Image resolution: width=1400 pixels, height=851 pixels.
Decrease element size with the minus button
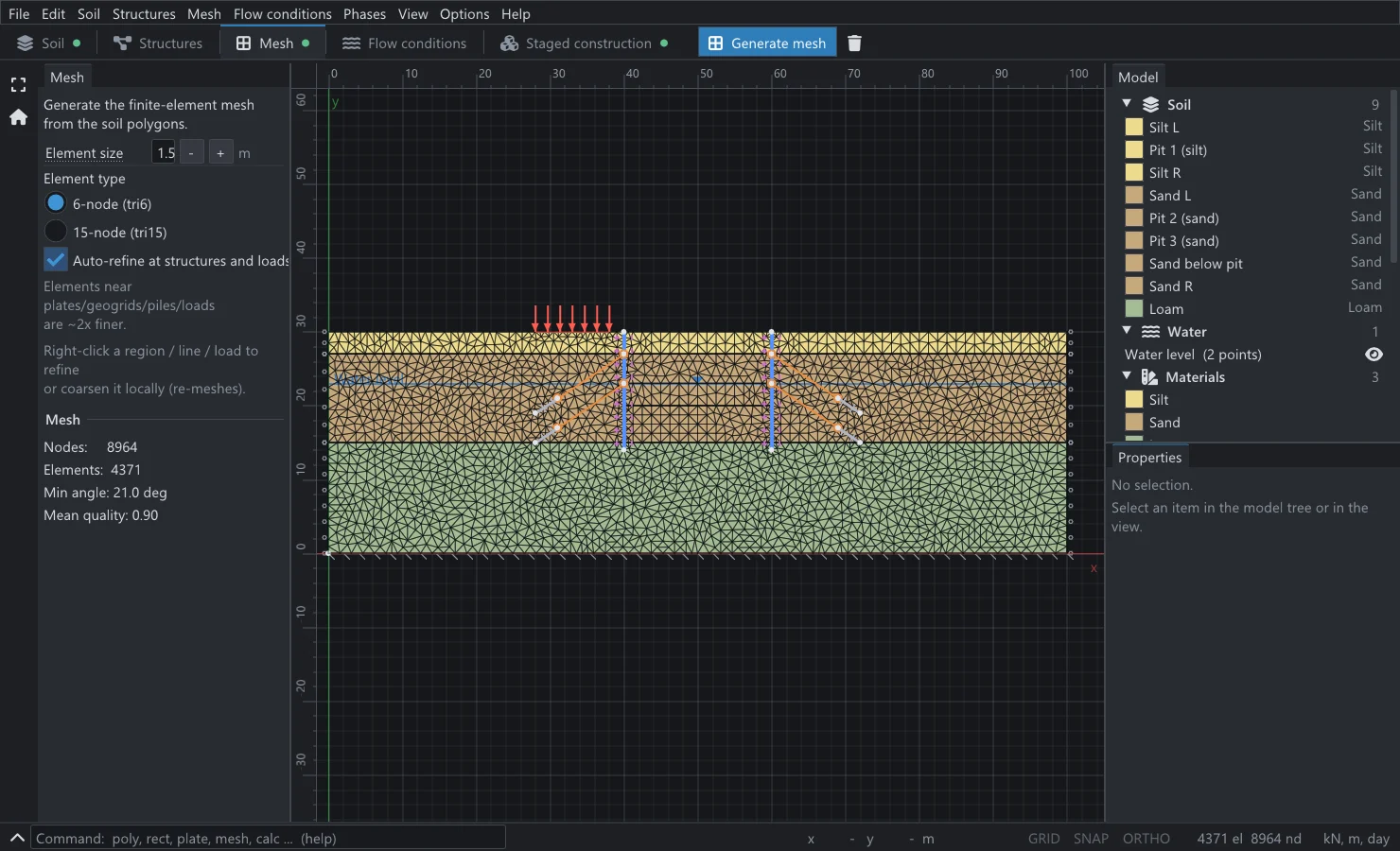click(191, 152)
